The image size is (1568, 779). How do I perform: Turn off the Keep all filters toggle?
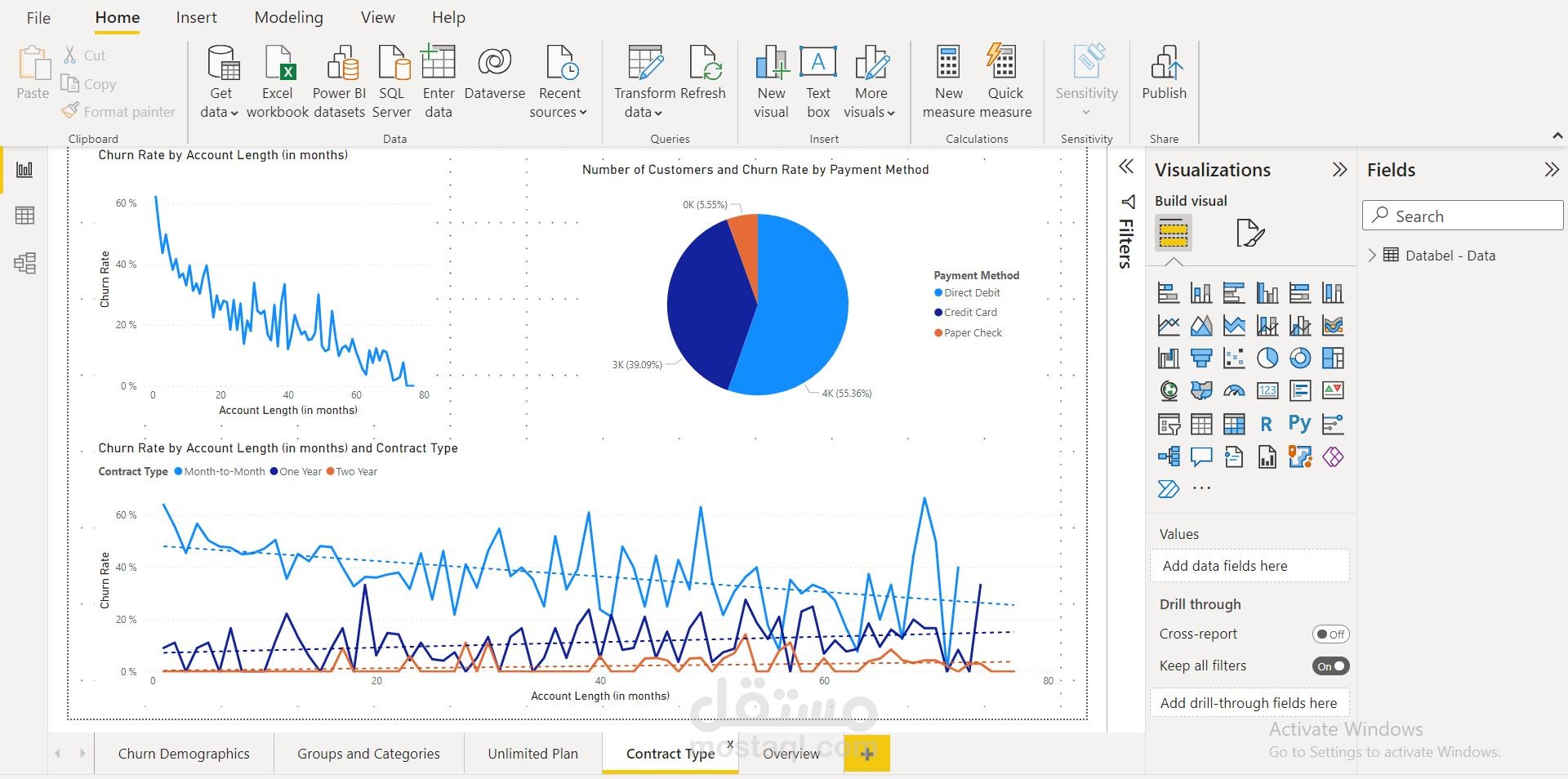tap(1330, 666)
